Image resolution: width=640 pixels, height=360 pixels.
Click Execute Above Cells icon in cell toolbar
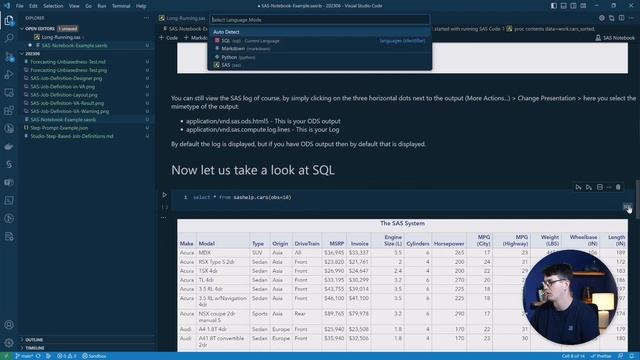(x=578, y=187)
